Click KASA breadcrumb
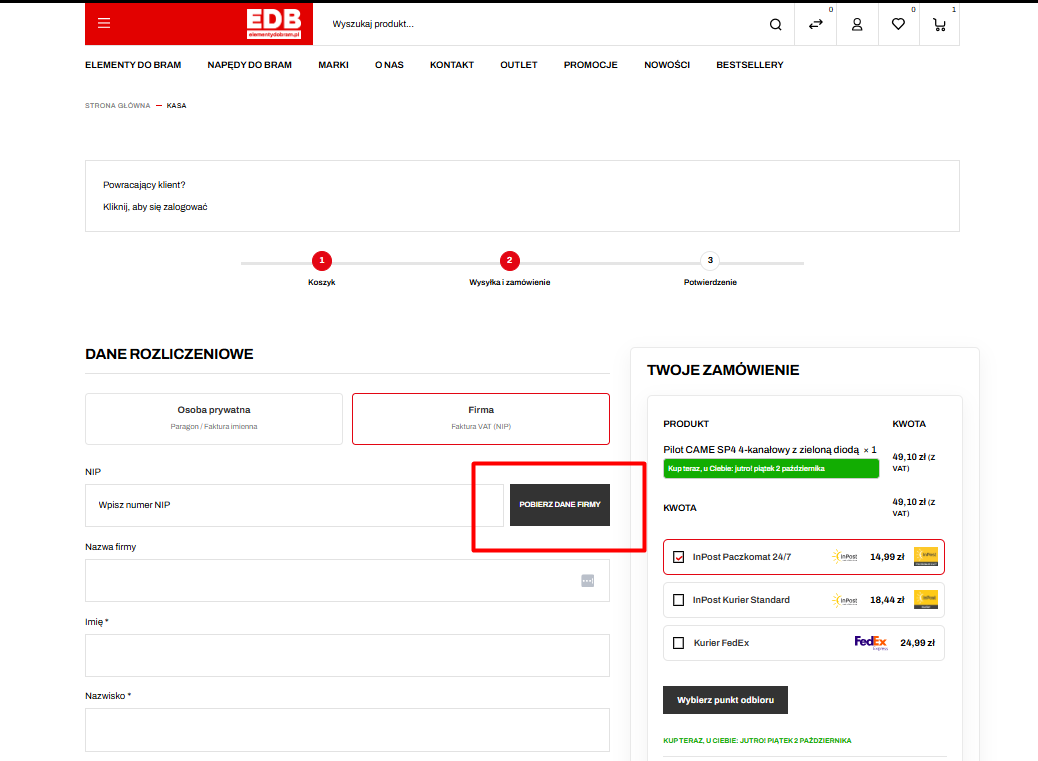 [176, 106]
